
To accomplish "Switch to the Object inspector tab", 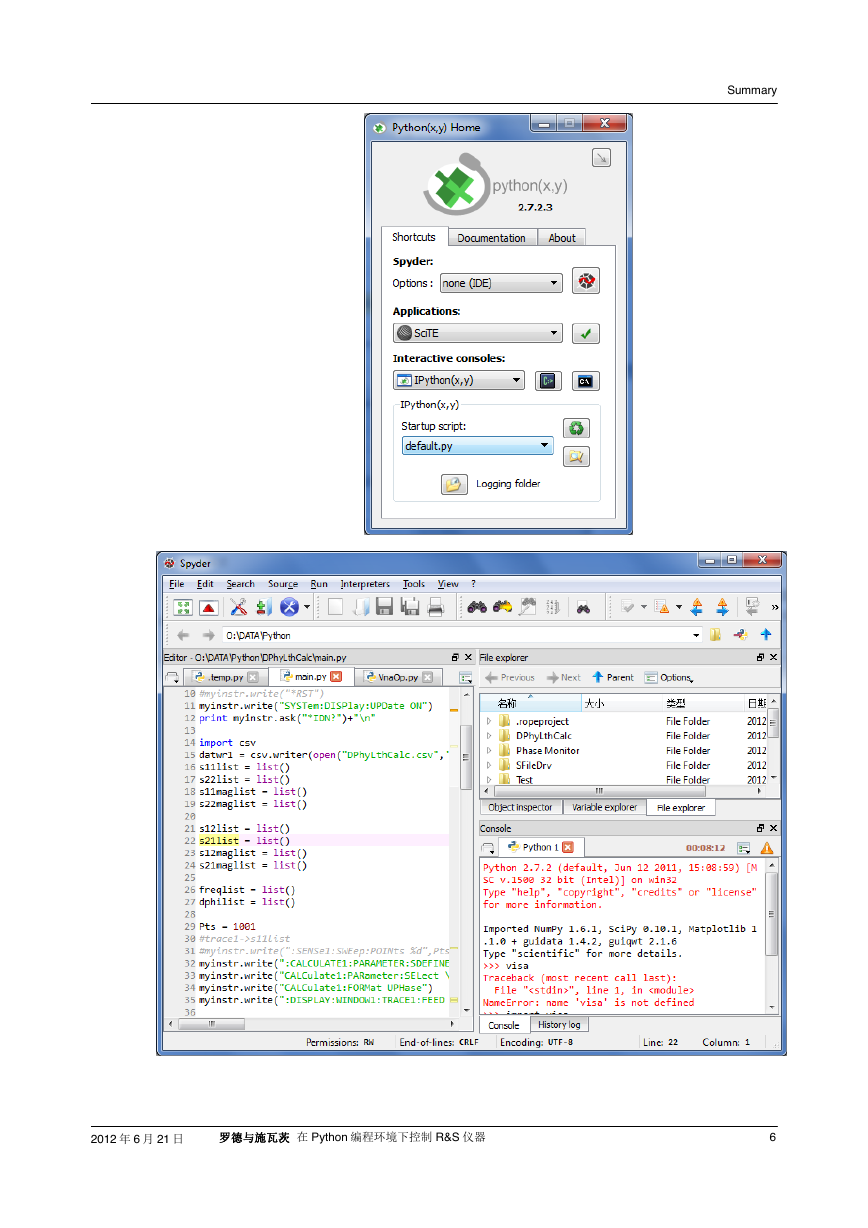I will pos(520,808).
